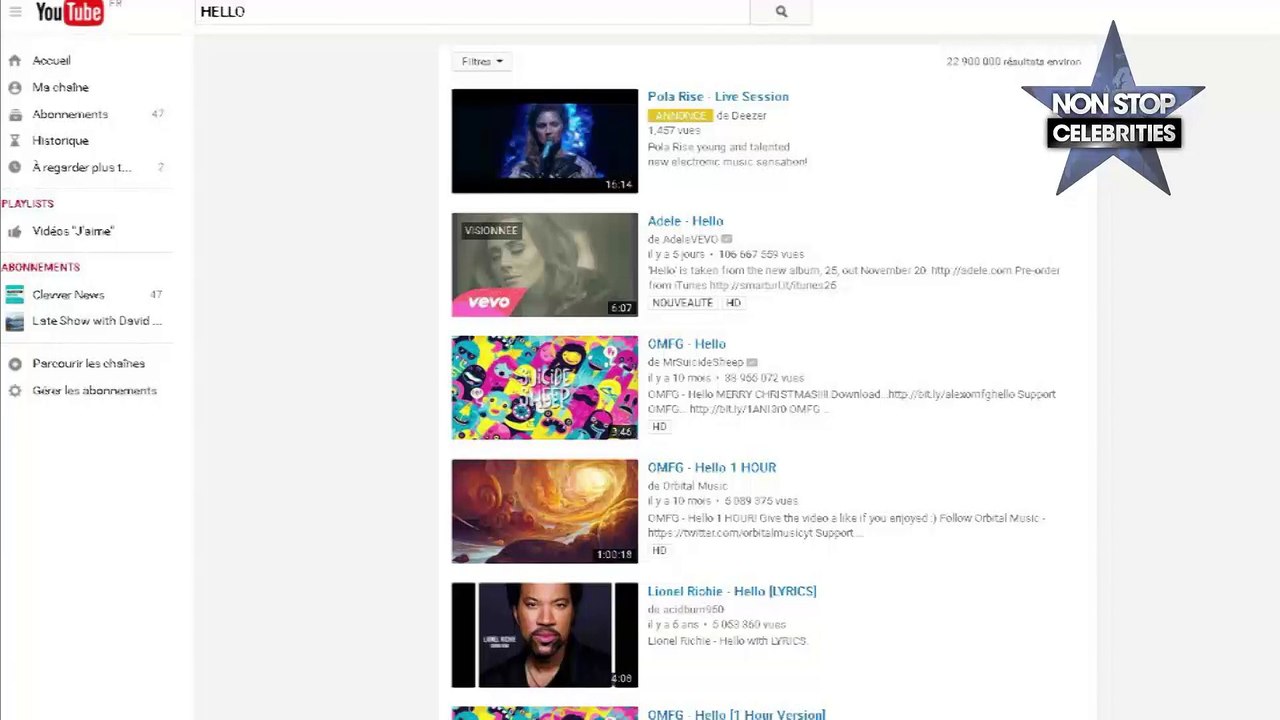Select Parcourir les chaînes
Image resolution: width=1280 pixels, height=720 pixels.
point(88,364)
